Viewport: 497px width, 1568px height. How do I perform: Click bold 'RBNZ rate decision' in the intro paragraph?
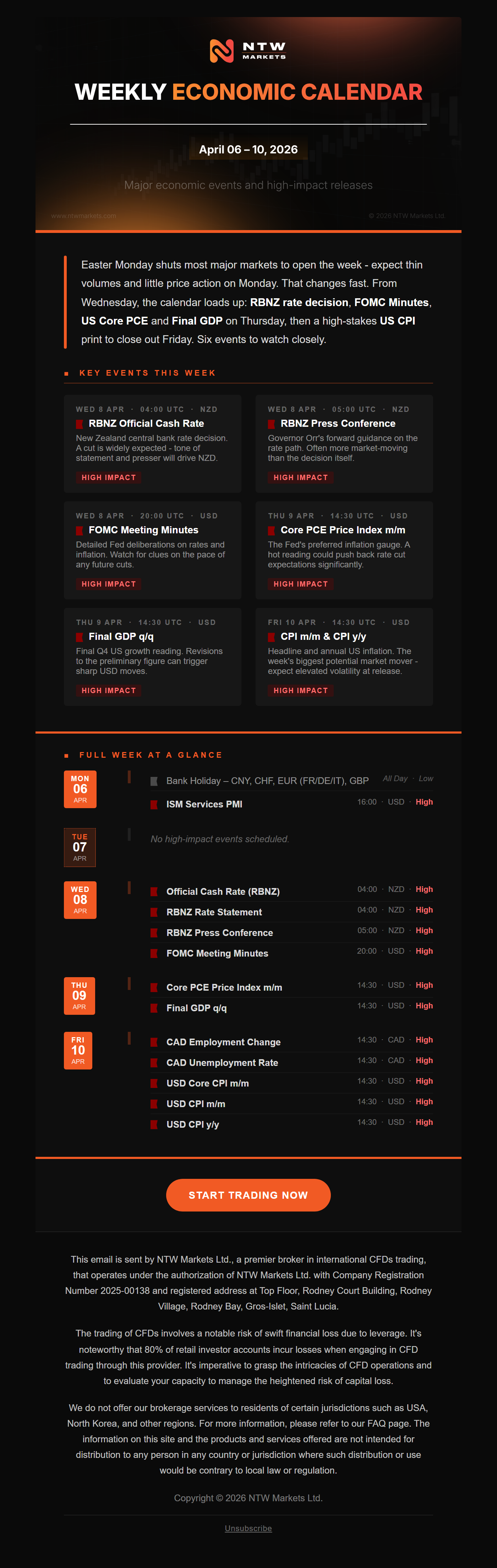[299, 303]
